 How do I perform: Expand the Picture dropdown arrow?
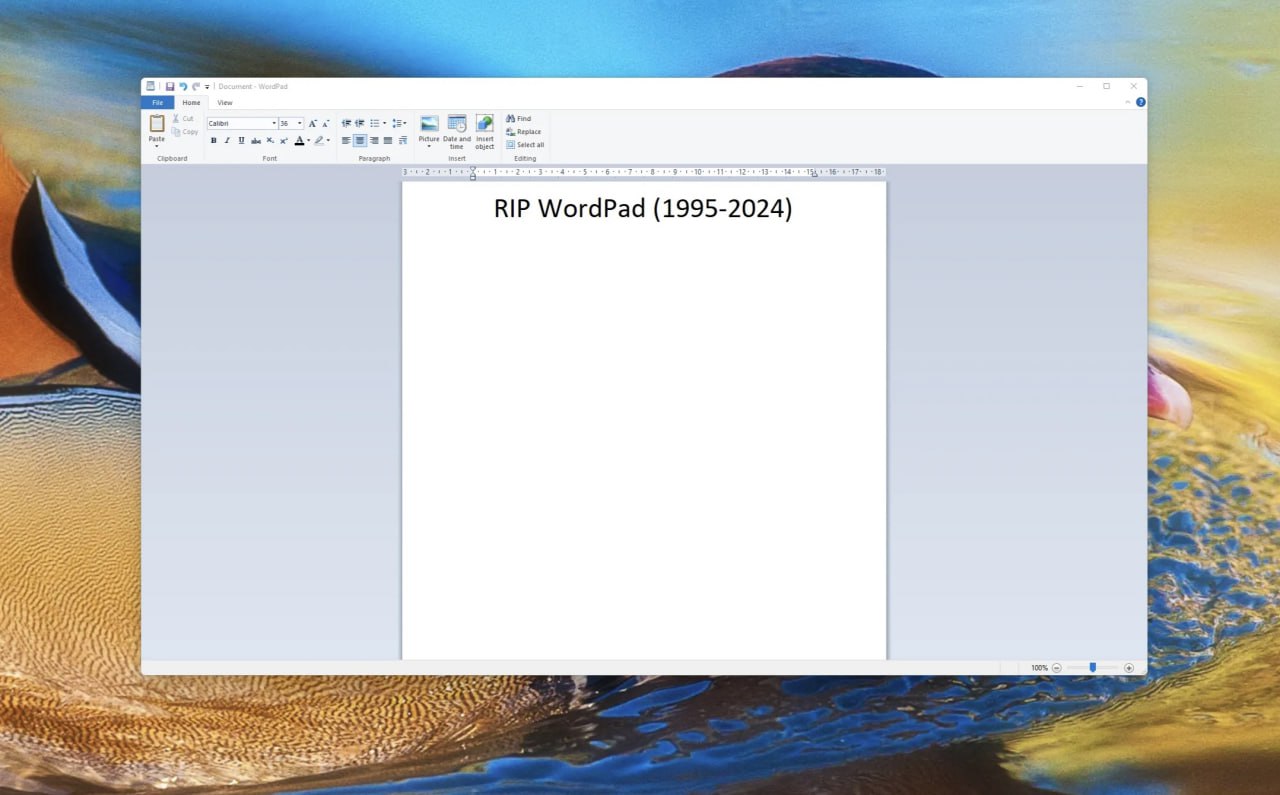(429, 146)
